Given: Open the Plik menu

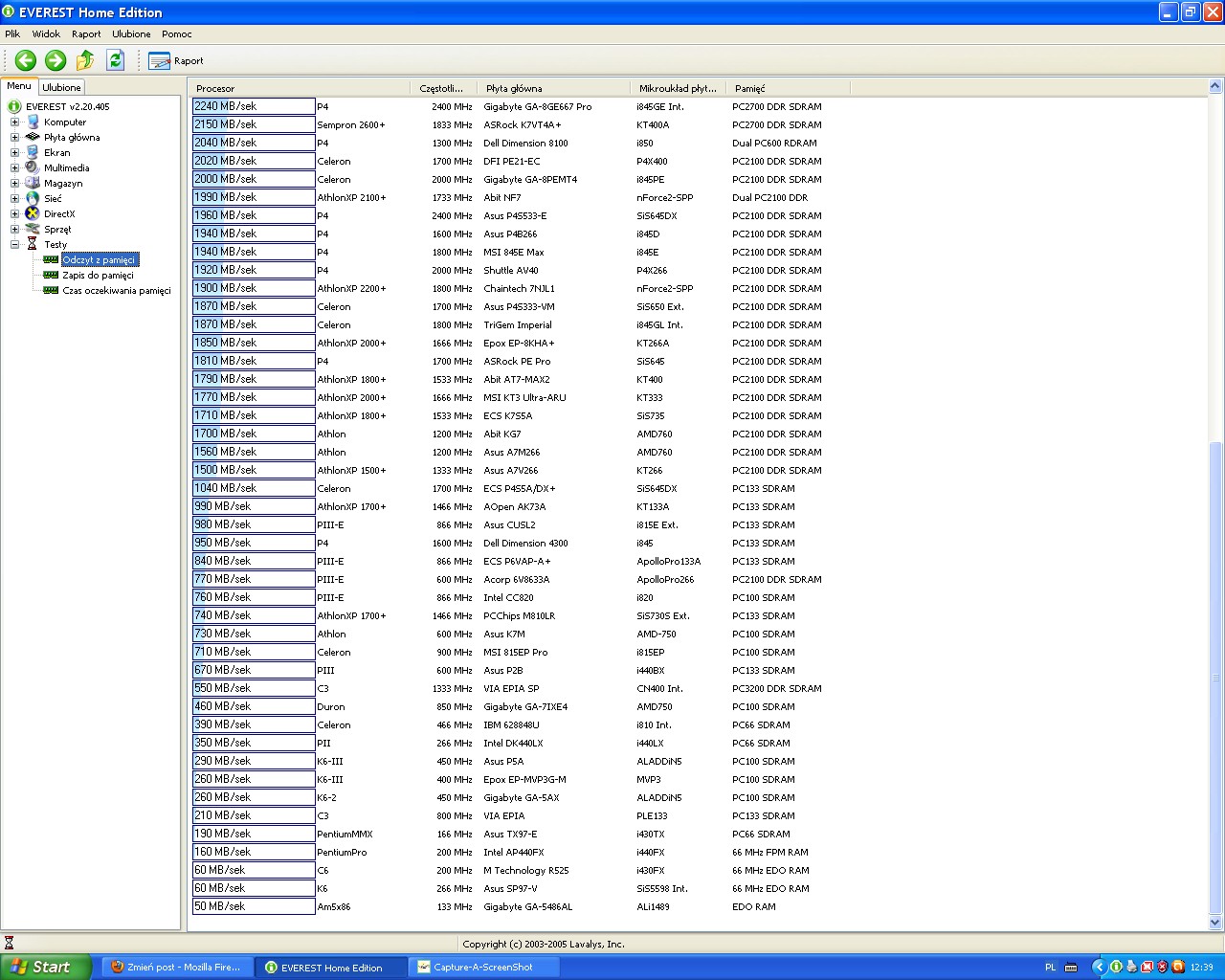Looking at the screenshot, I should click(12, 33).
